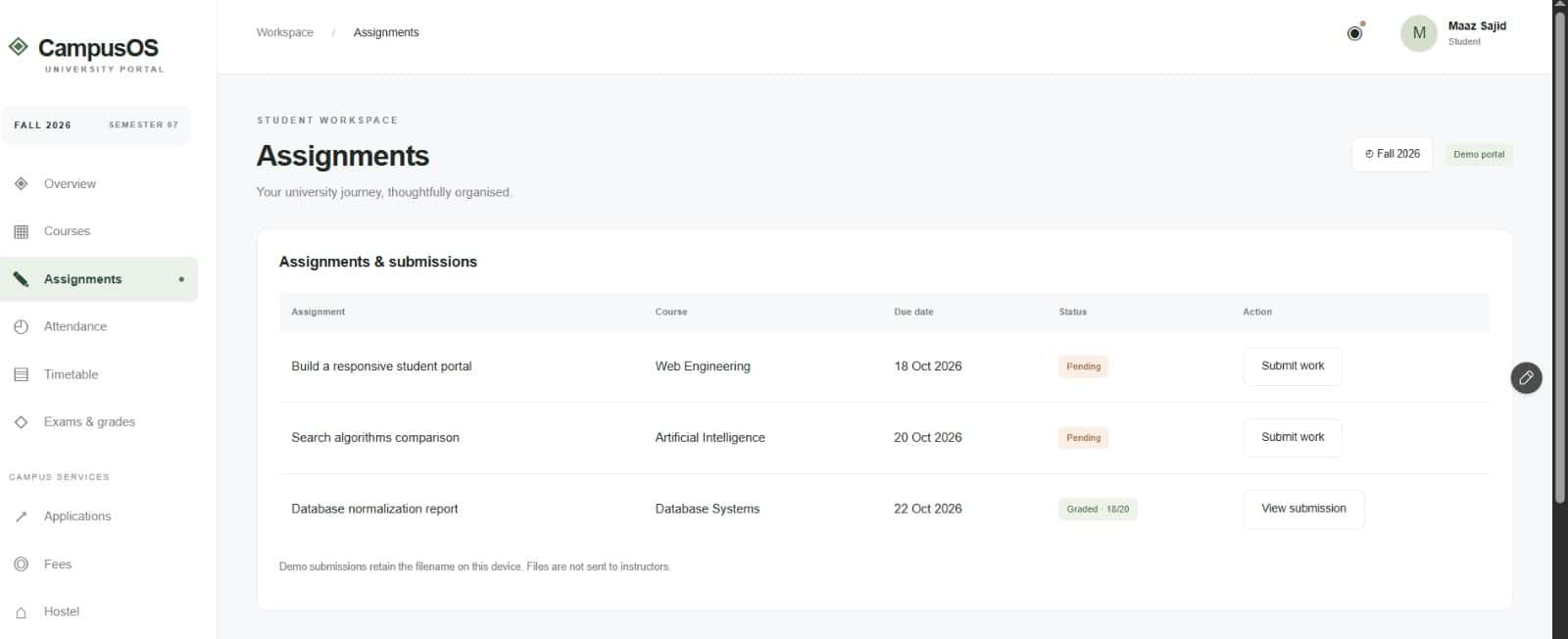1568x639 pixels.
Task: Click the Assignments breadcrumb
Action: pyautogui.click(x=386, y=32)
